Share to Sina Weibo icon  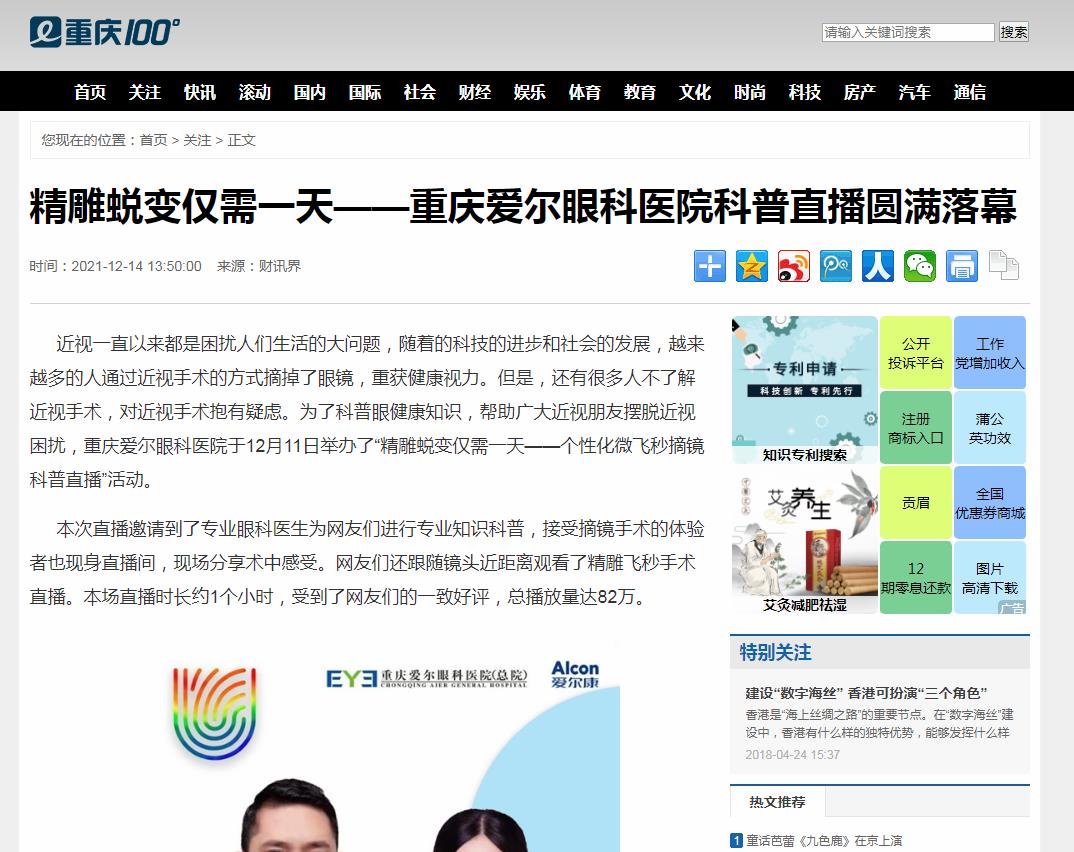coord(794,266)
